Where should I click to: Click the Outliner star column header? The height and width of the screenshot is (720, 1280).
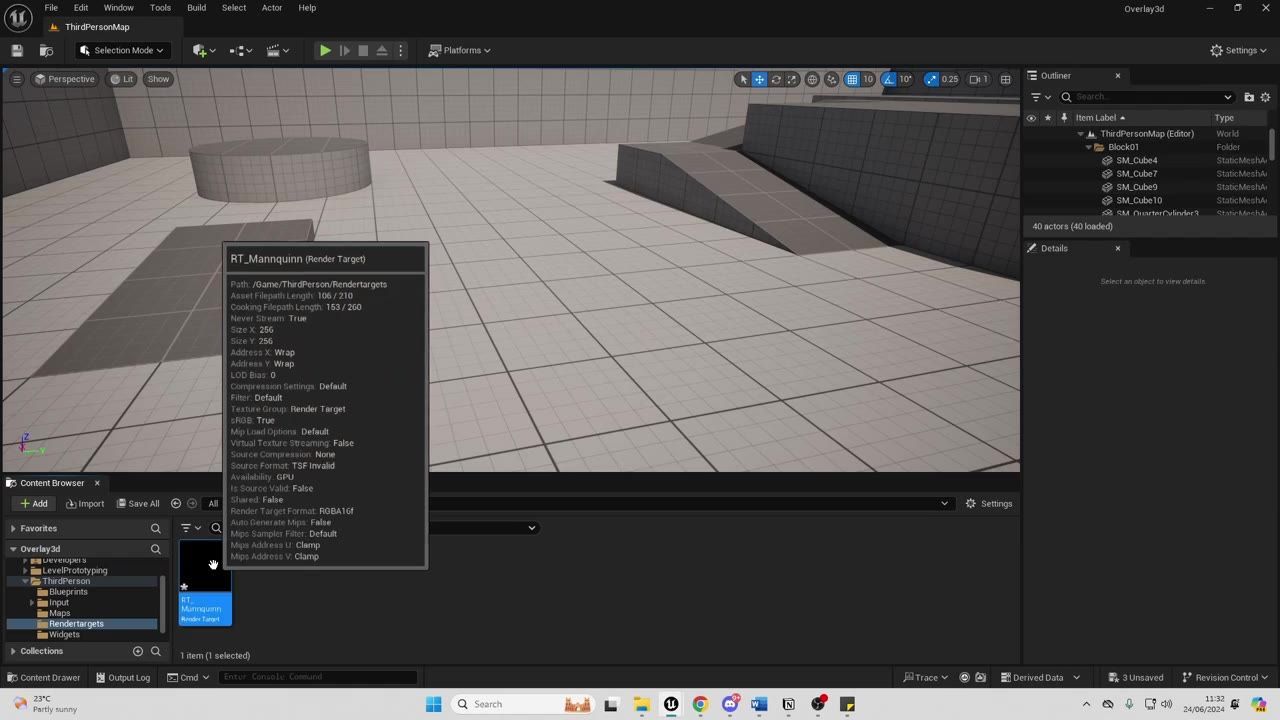point(1047,118)
